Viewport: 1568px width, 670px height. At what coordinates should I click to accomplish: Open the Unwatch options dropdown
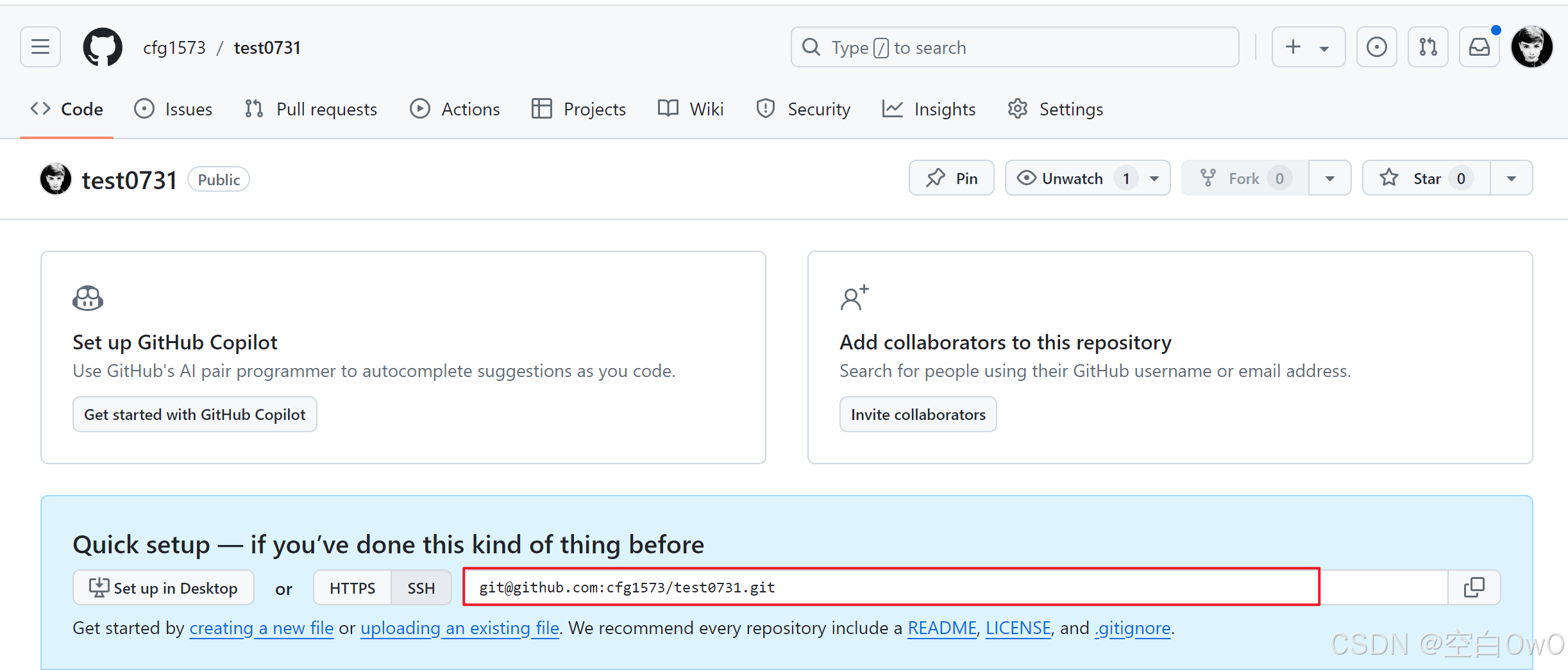[1154, 178]
